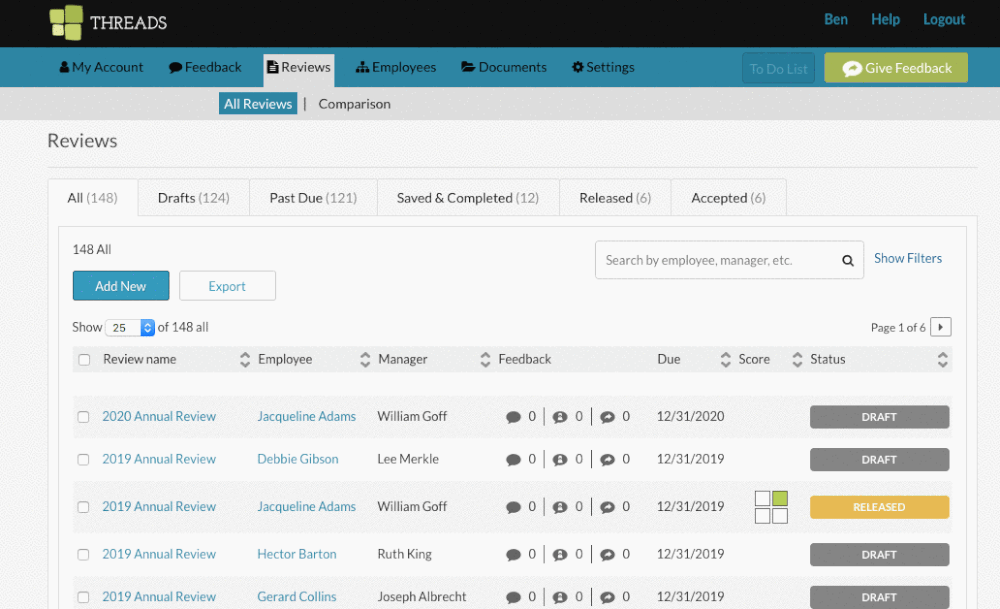This screenshot has height=609, width=1000.
Task: Check the Gerard Collins review row
Action: tap(84, 598)
